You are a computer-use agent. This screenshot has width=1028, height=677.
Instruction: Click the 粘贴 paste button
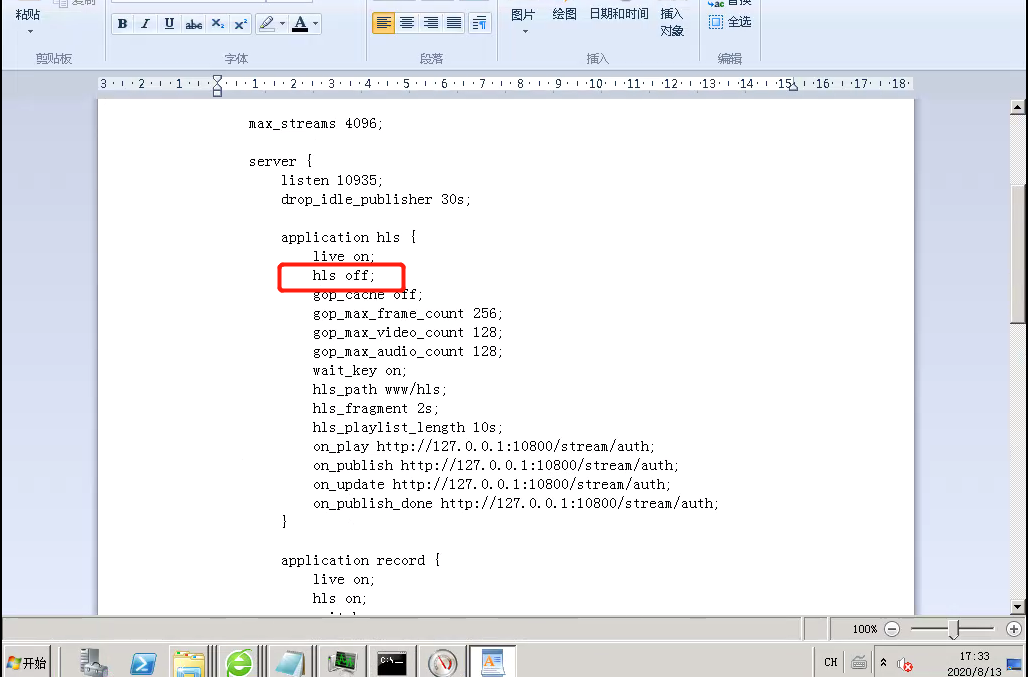28,14
